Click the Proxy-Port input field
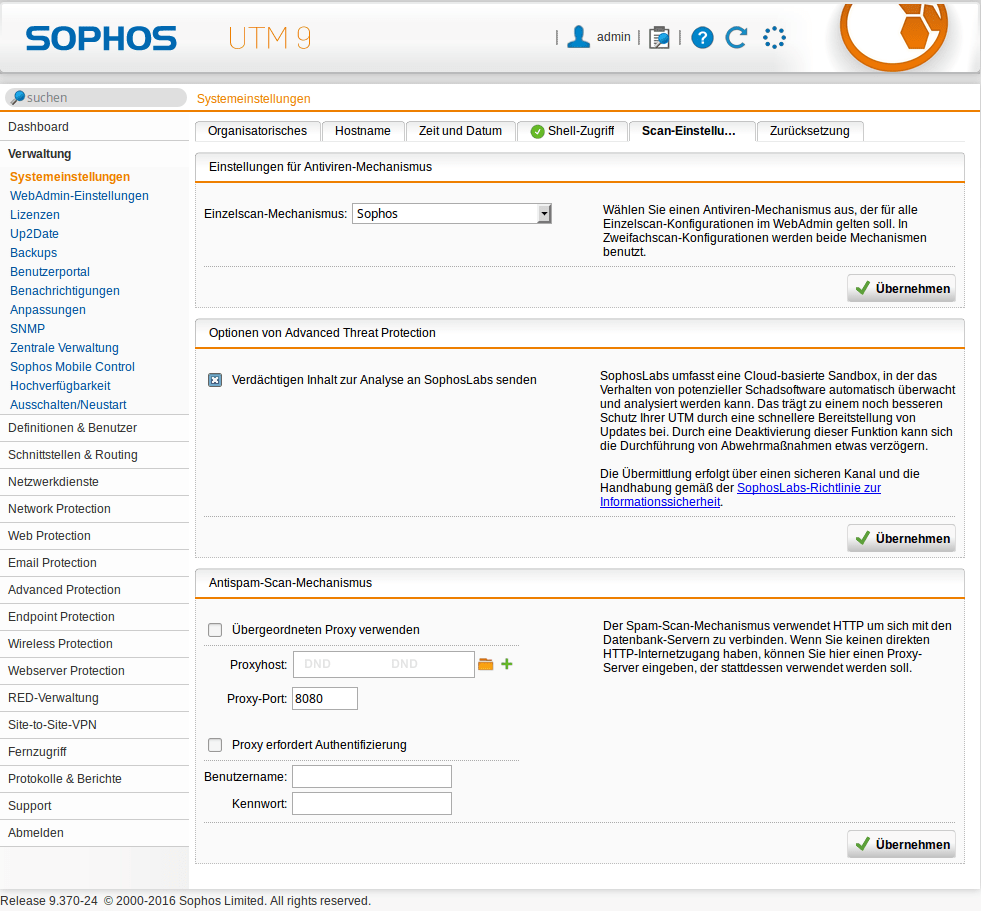The height and width of the screenshot is (911, 981). (x=324, y=699)
